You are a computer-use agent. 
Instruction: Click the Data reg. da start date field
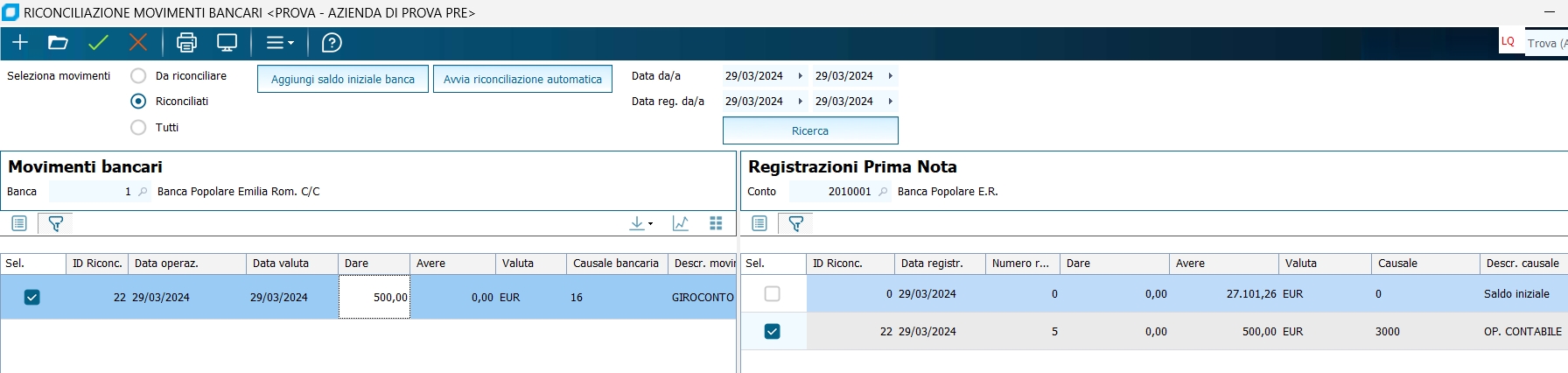pyautogui.click(x=754, y=102)
